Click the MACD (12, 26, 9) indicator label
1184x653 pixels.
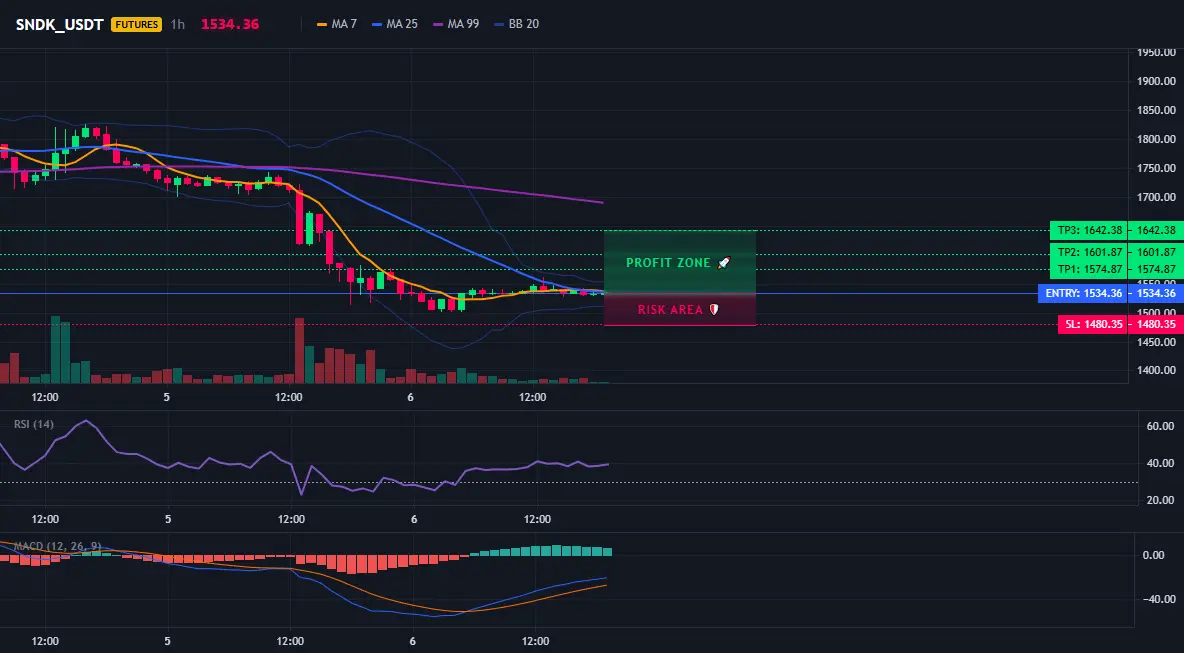(x=57, y=546)
